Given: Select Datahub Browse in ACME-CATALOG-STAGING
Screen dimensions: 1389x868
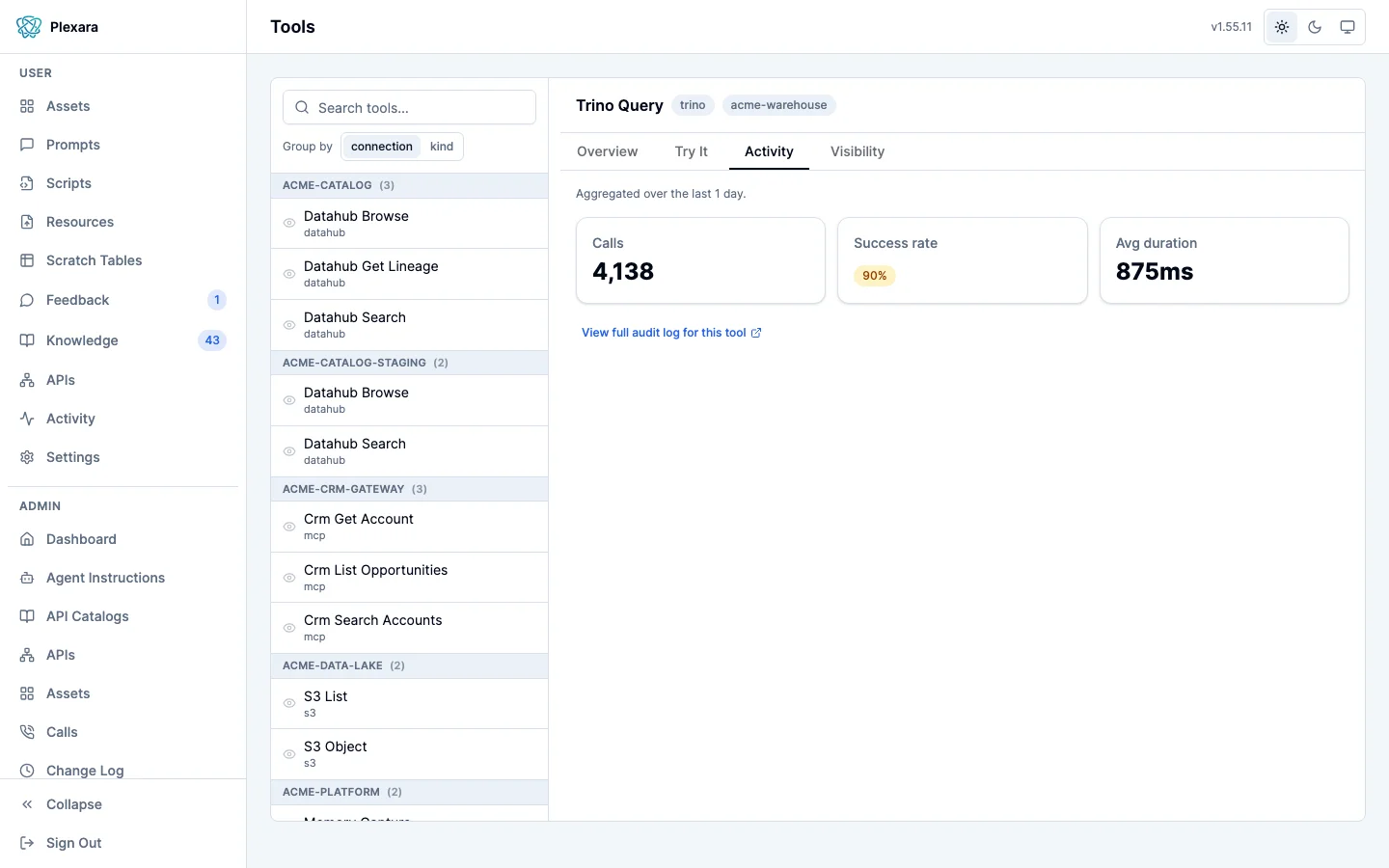Looking at the screenshot, I should point(409,400).
